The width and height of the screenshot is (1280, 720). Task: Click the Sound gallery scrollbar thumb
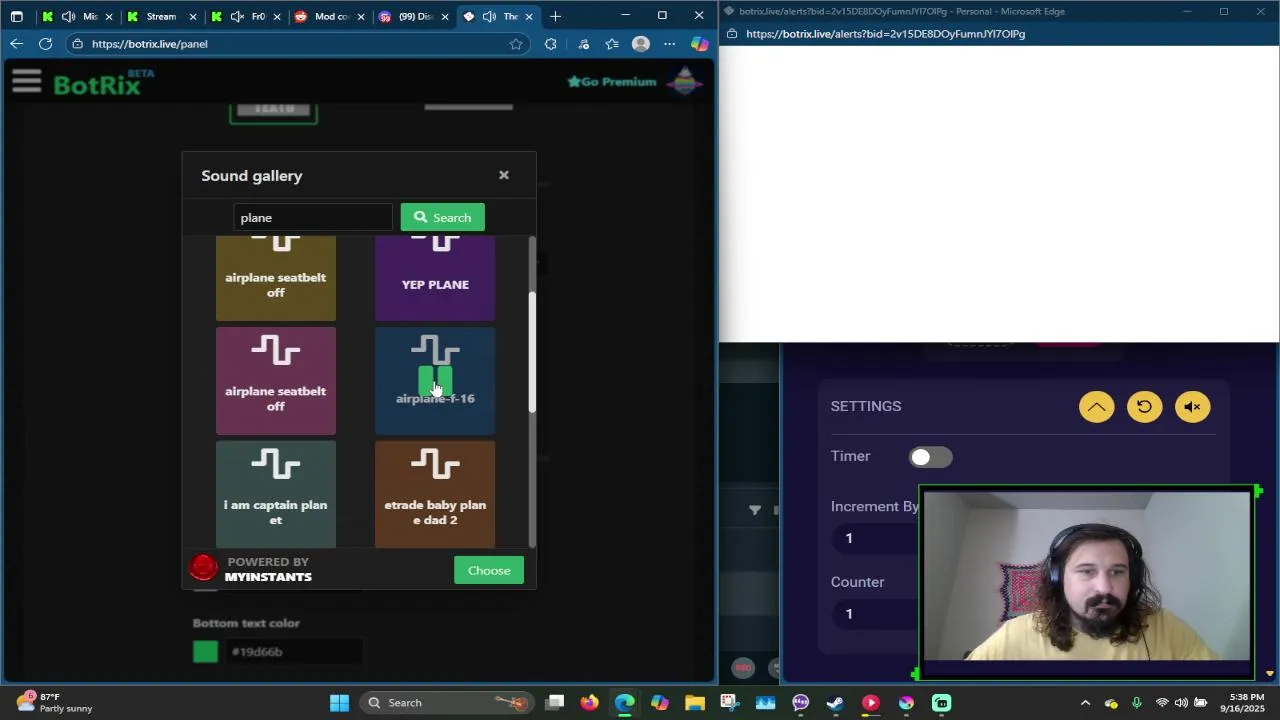pos(532,352)
